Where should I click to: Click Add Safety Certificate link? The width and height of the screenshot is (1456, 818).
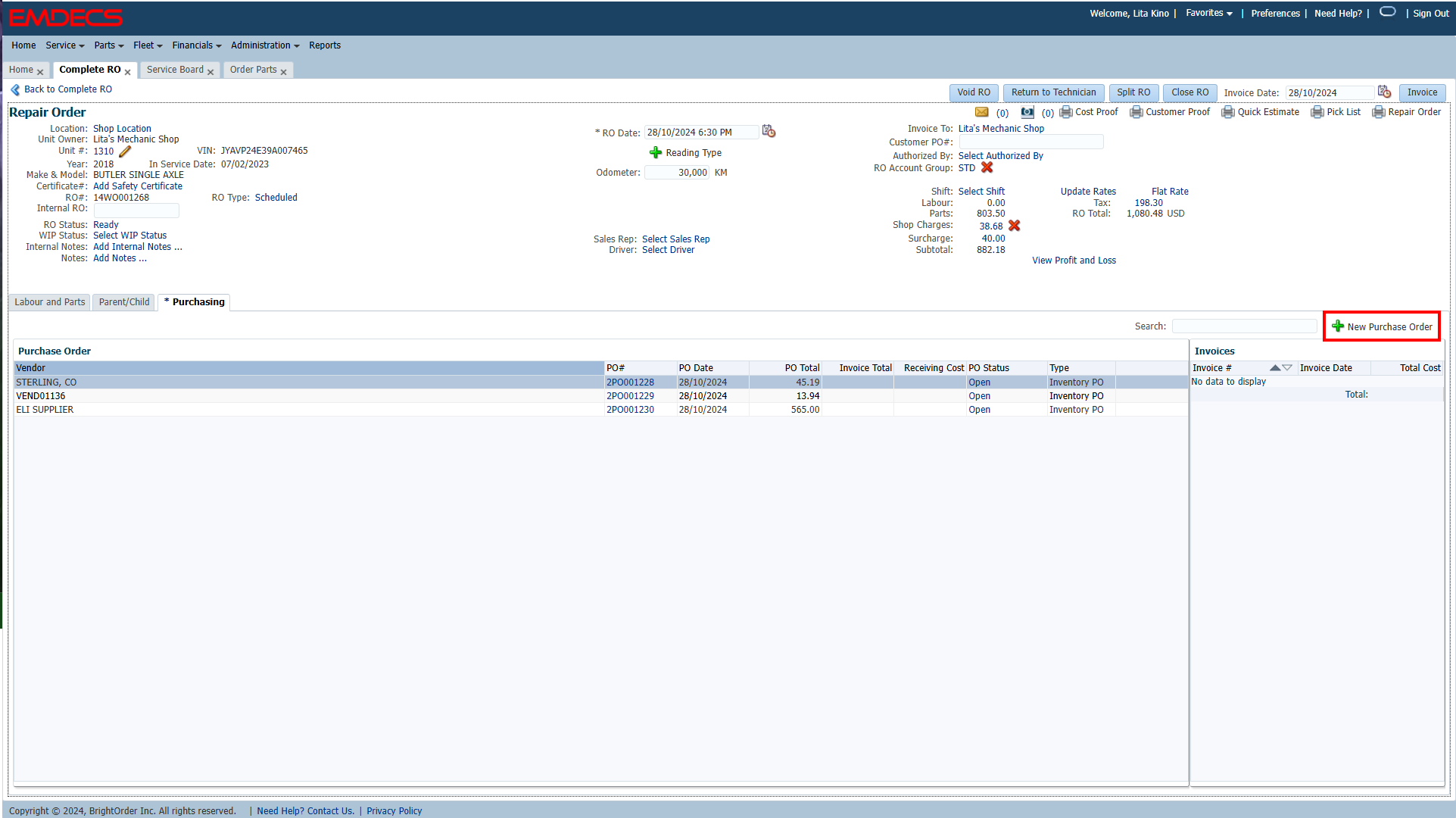138,186
